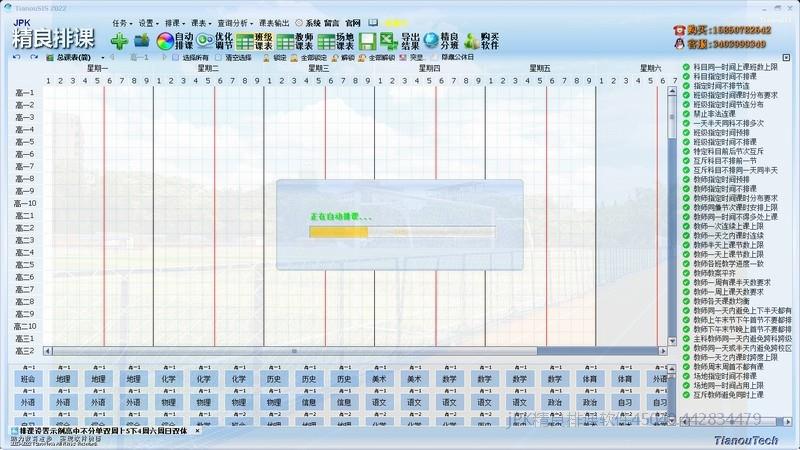Toggle rule 教师一次连续上课上限
Viewport: 800px width, 450px height.
click(686, 226)
